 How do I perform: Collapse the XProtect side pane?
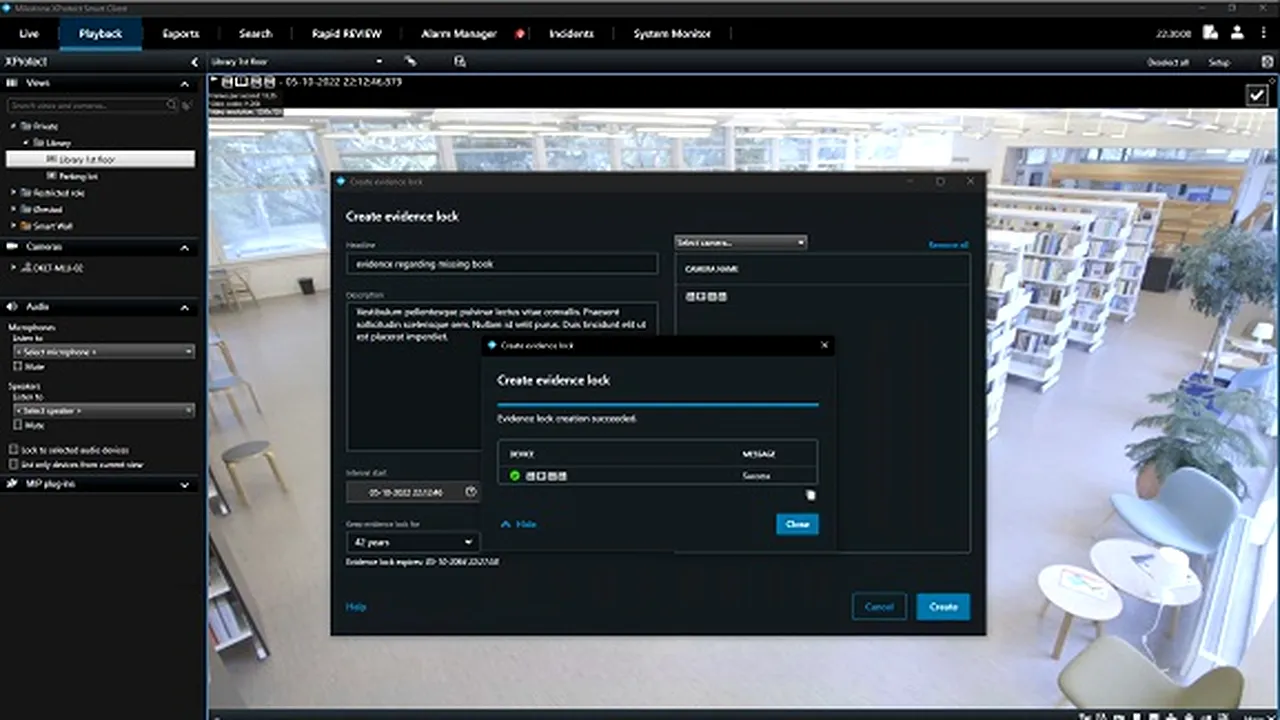point(194,62)
